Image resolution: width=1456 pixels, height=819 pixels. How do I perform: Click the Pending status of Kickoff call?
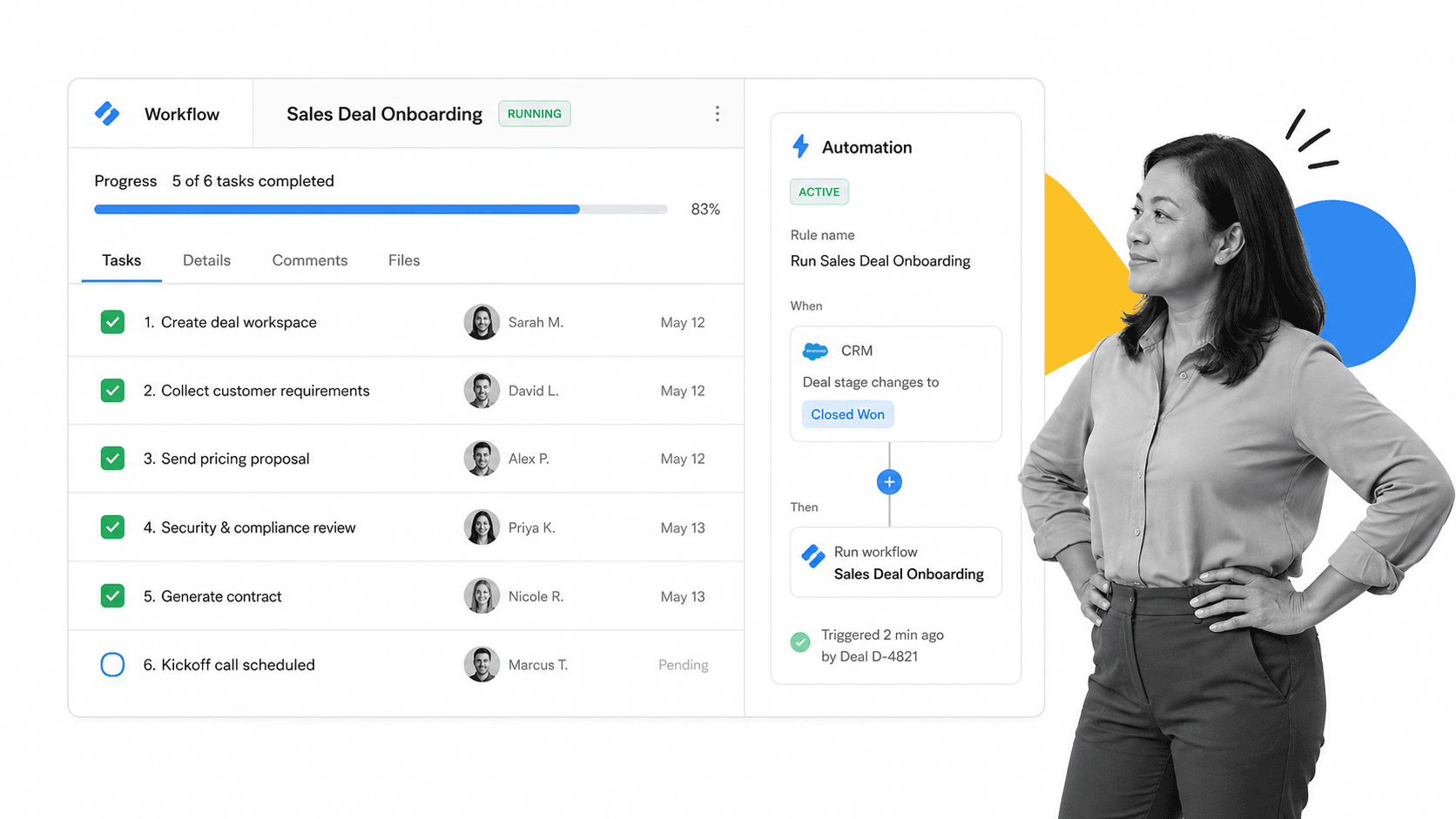tap(683, 665)
